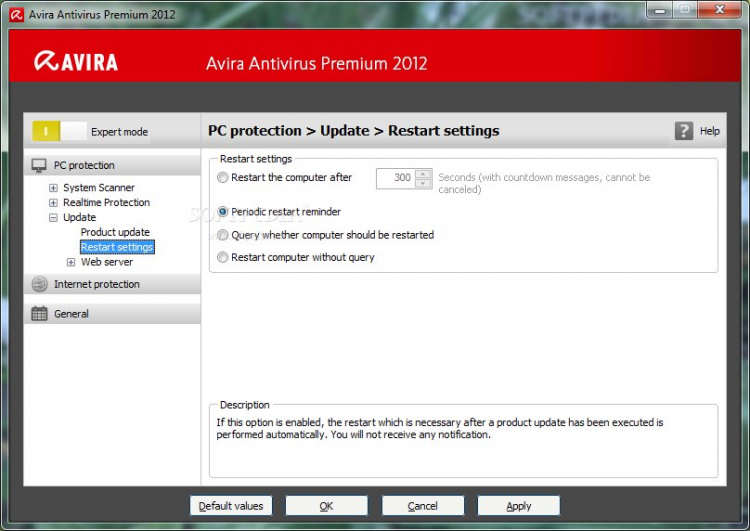Click the Default values button
Image resolution: width=750 pixels, height=531 pixels.
231,506
